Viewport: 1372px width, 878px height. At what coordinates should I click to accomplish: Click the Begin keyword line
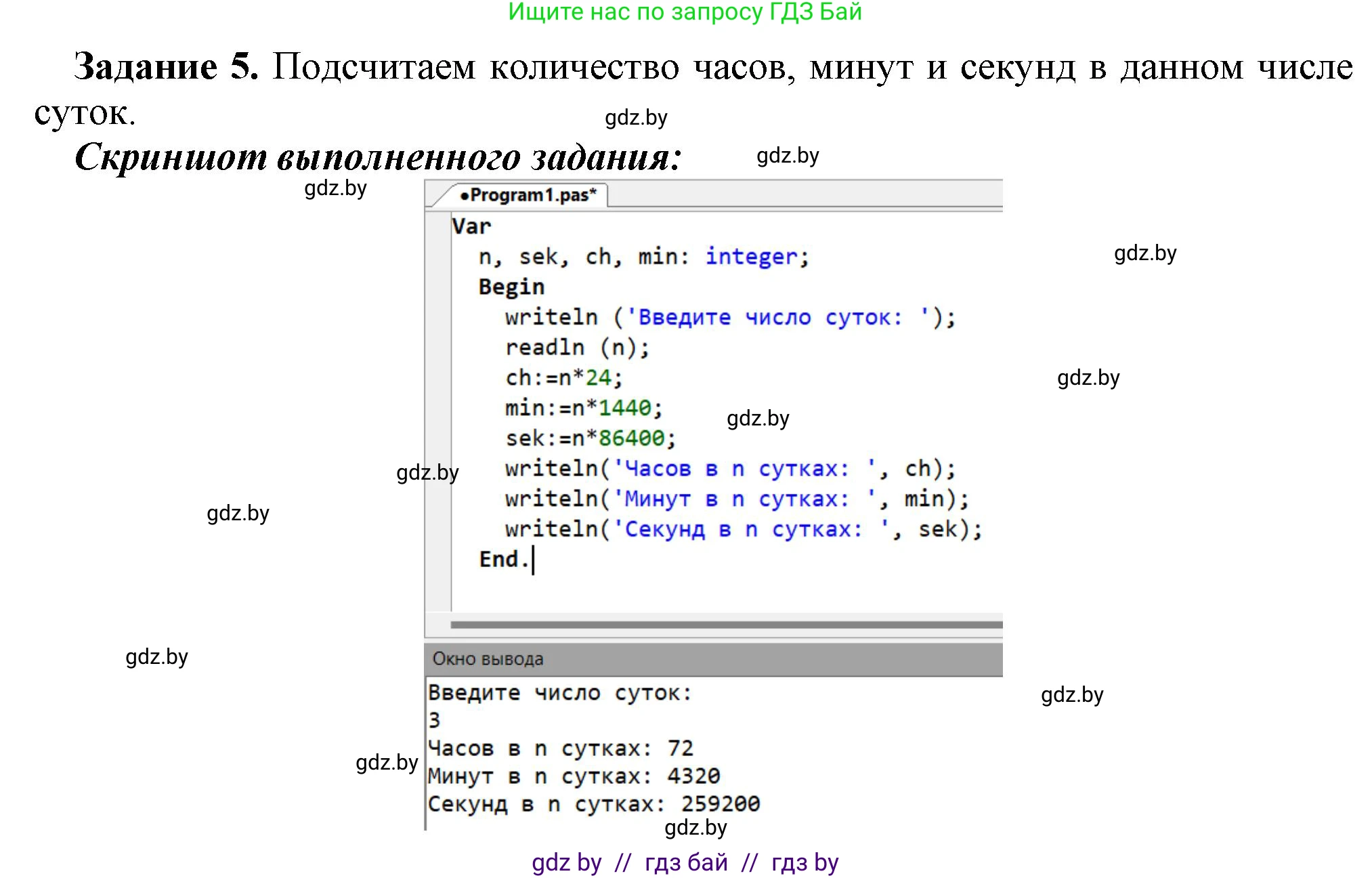[x=511, y=286]
